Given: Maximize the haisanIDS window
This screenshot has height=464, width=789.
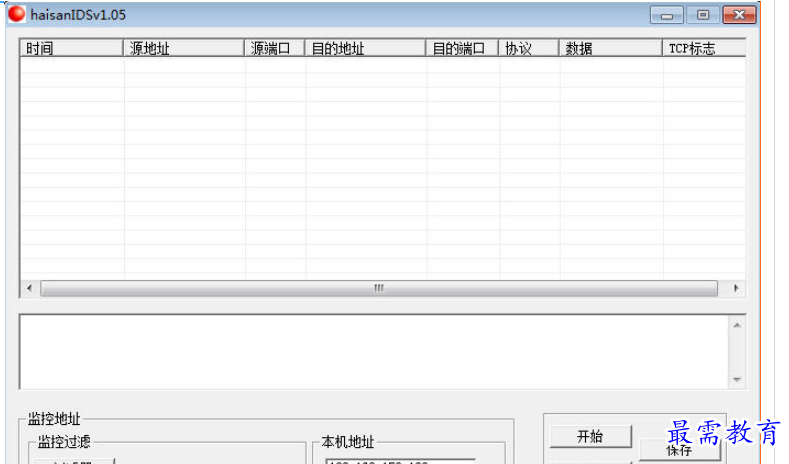Looking at the screenshot, I should pos(702,15).
